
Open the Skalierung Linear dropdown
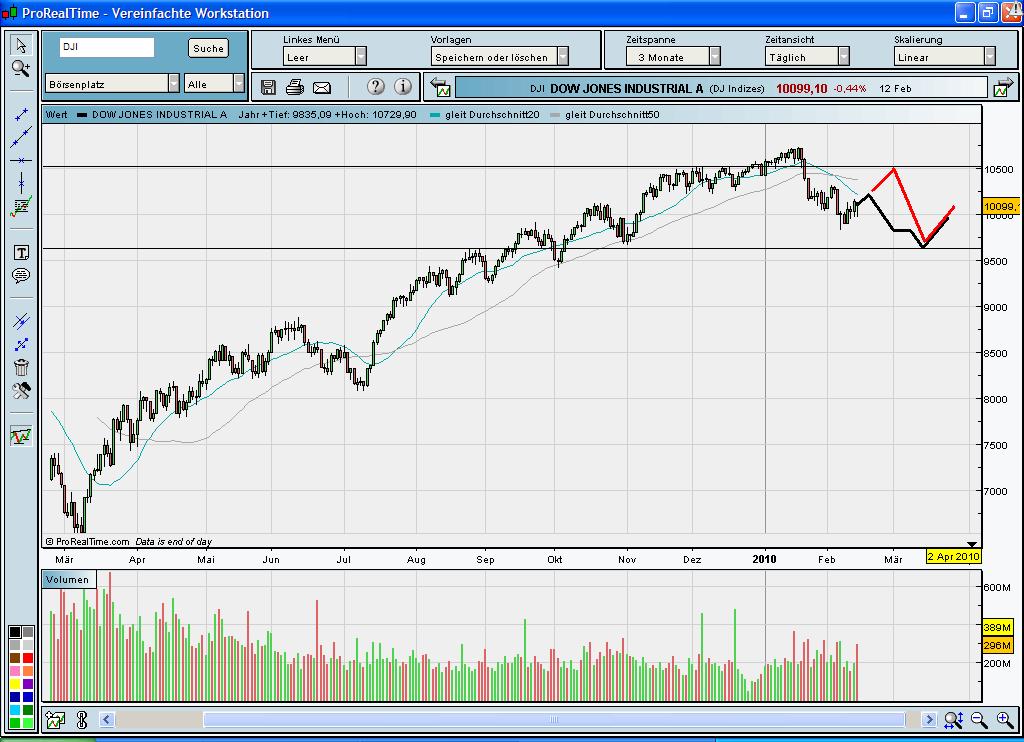944,57
